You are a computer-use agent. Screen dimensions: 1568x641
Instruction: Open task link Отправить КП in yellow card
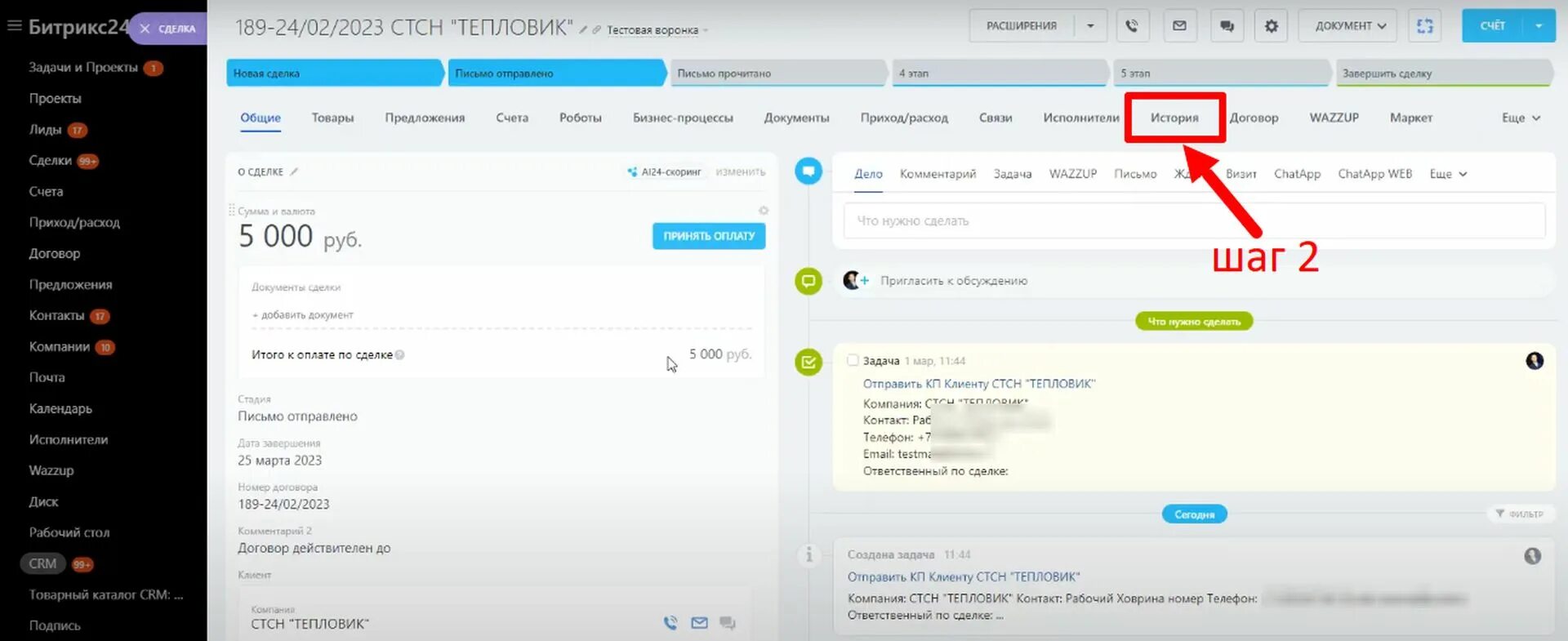[979, 384]
